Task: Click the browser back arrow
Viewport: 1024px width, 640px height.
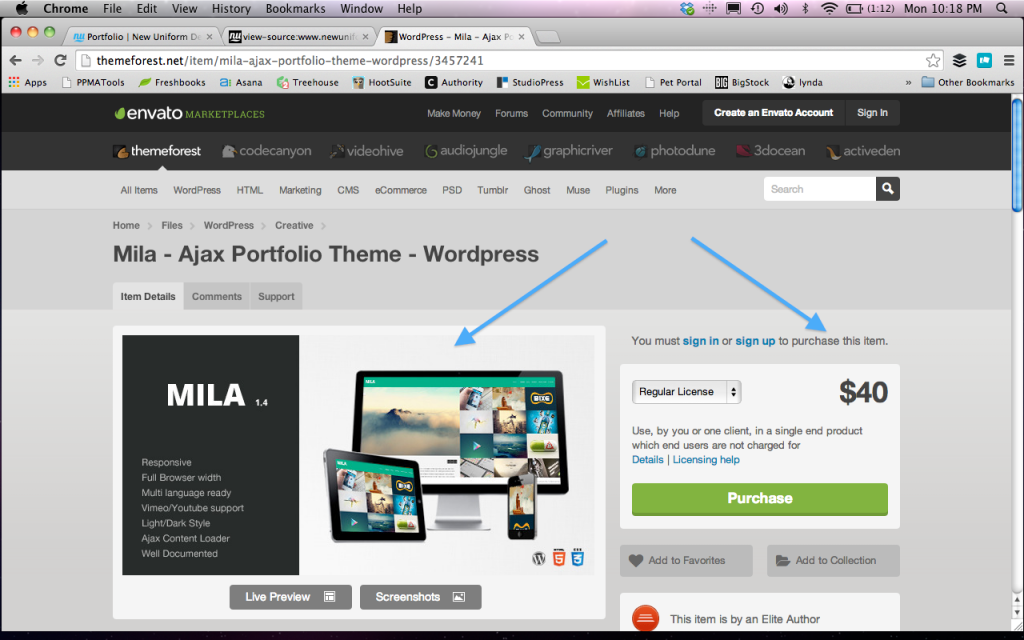Action: (x=16, y=61)
